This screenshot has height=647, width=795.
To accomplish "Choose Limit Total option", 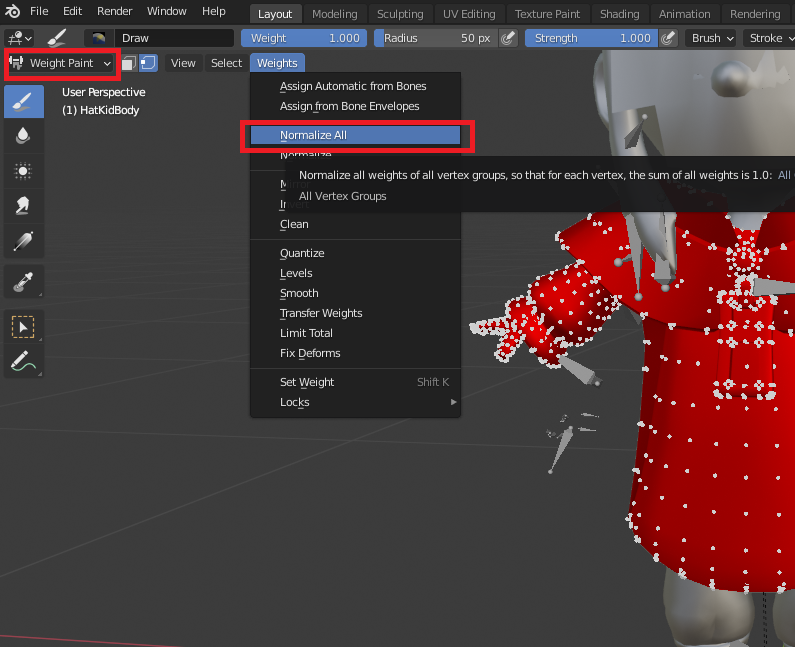I will [x=355, y=333].
